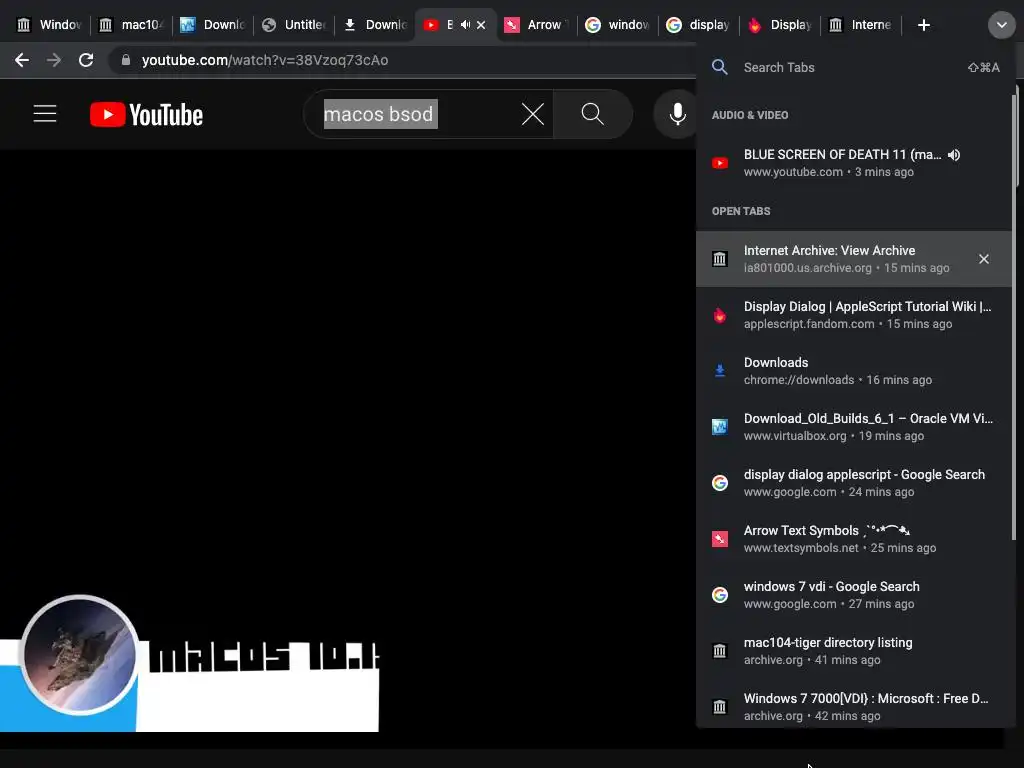Click red icon beside Arrow Text Symbols entry

coord(720,539)
